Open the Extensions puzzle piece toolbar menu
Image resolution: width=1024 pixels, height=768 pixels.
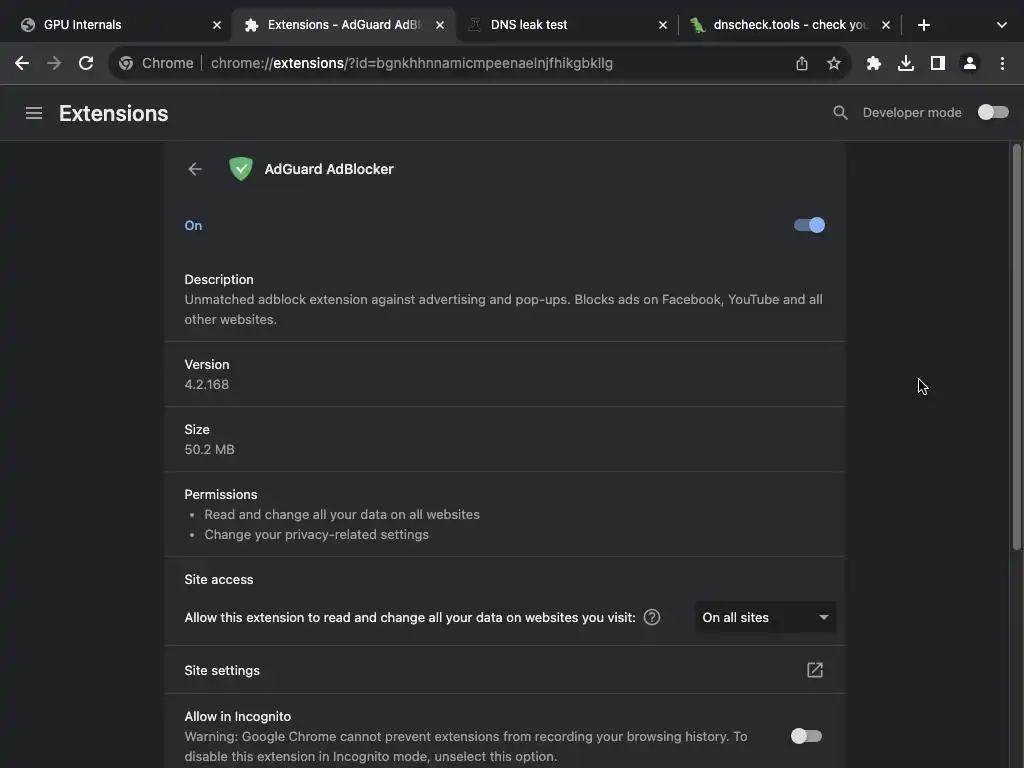[x=873, y=63]
